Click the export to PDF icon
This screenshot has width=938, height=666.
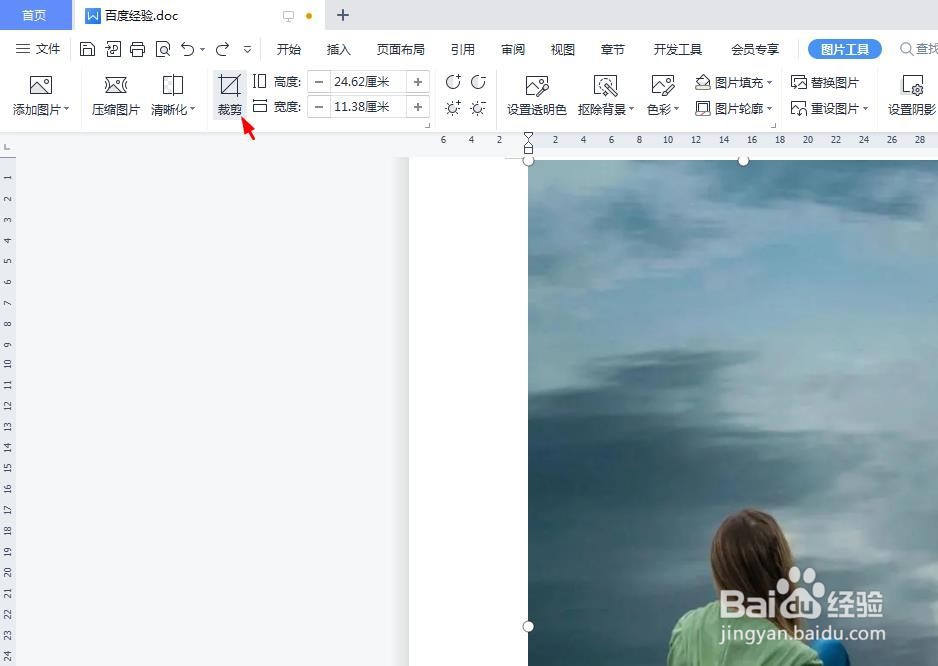[113, 49]
